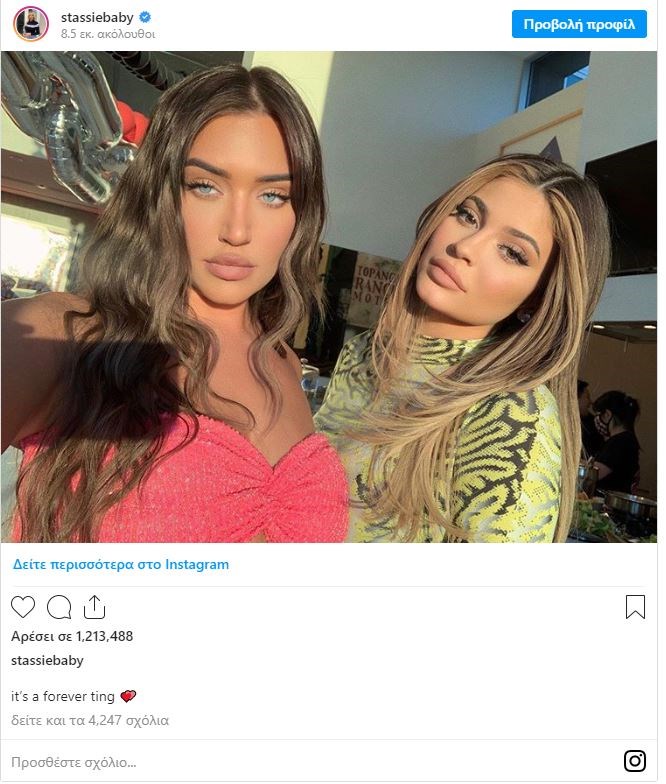This screenshot has width=666, height=784.
Task: Click the red heart emoji in the caption
Action: pos(128,696)
